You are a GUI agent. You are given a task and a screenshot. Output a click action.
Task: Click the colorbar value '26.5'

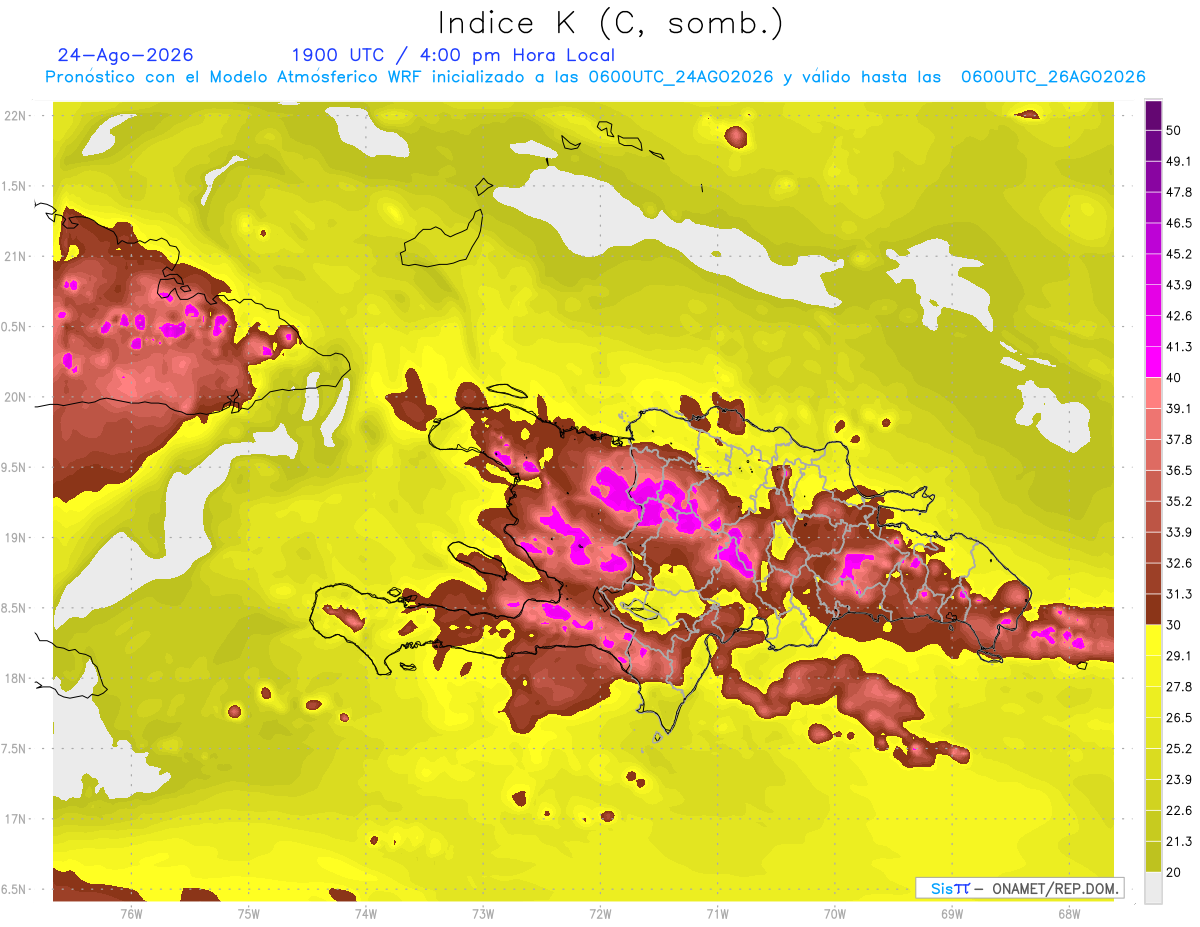[x=1178, y=718]
